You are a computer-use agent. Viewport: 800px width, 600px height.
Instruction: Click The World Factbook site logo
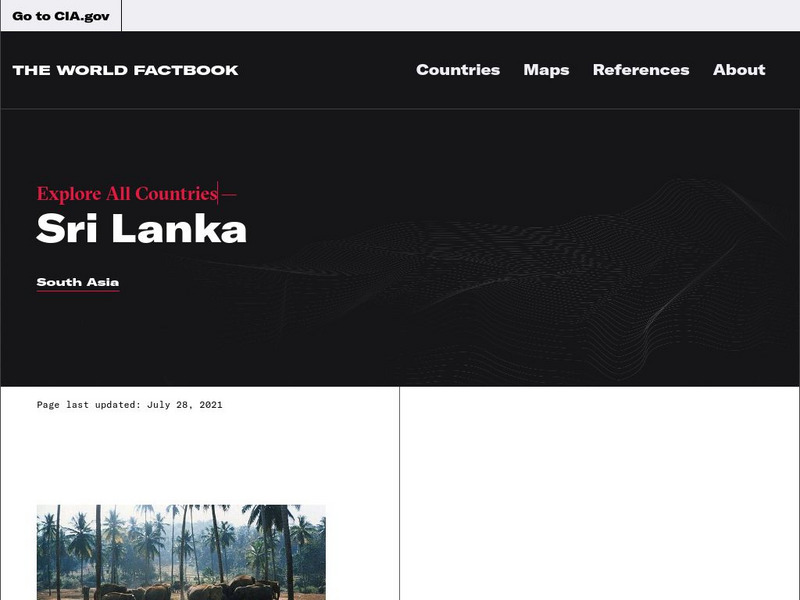click(x=126, y=70)
